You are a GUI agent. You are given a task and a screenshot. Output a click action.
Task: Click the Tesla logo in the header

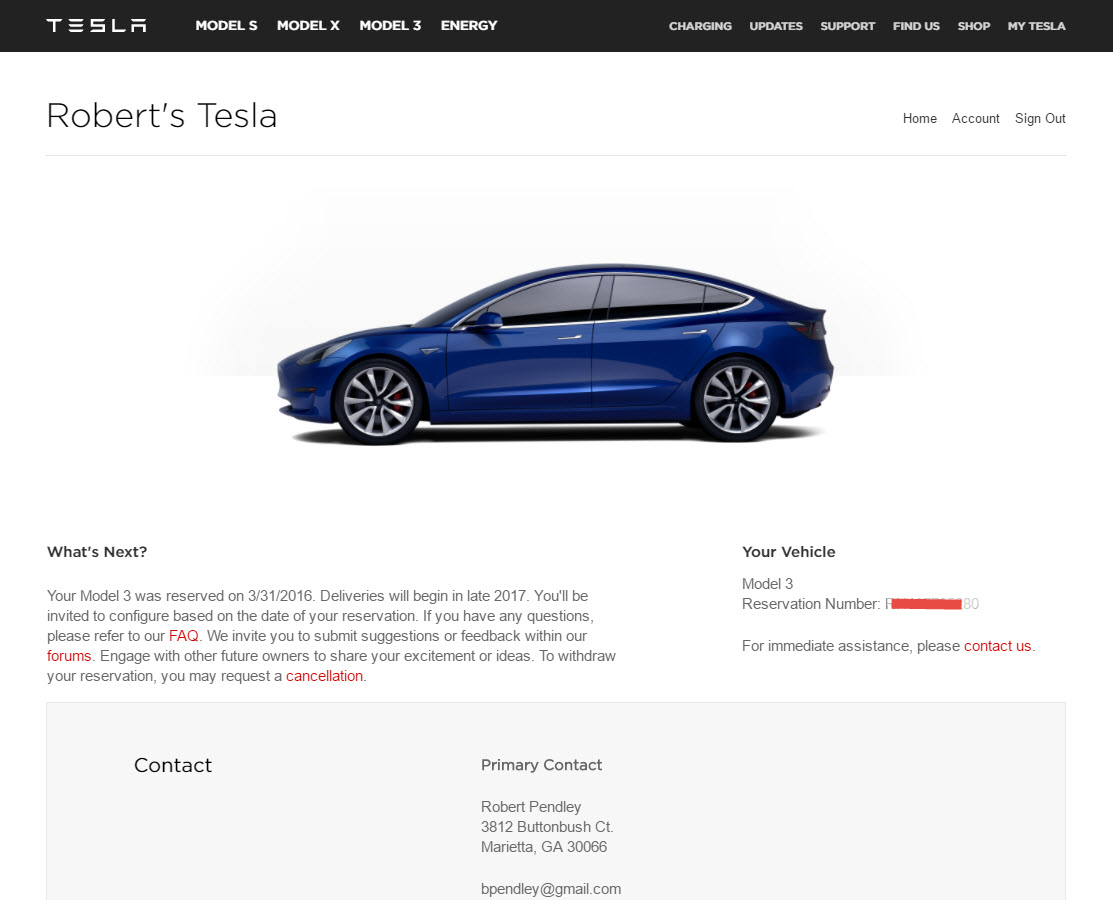pyautogui.click(x=97, y=26)
